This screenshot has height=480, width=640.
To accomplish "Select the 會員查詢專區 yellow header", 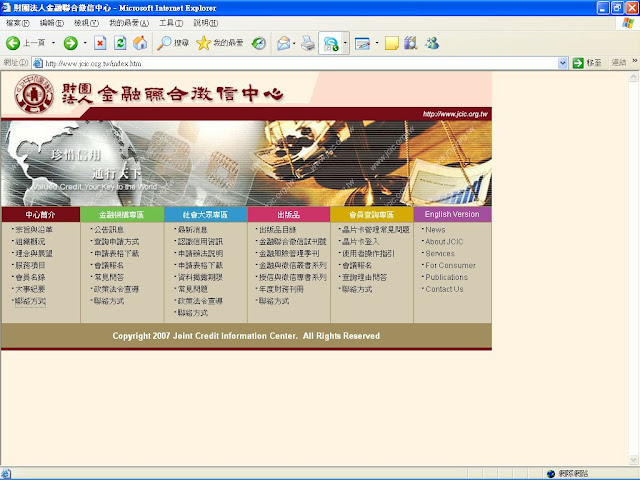I will pyautogui.click(x=371, y=214).
